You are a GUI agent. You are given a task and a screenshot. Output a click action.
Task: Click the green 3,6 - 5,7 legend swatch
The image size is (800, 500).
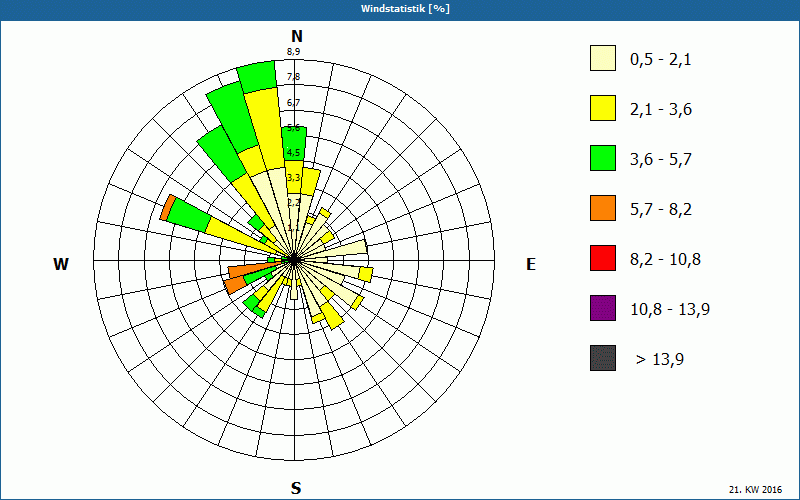tap(603, 158)
